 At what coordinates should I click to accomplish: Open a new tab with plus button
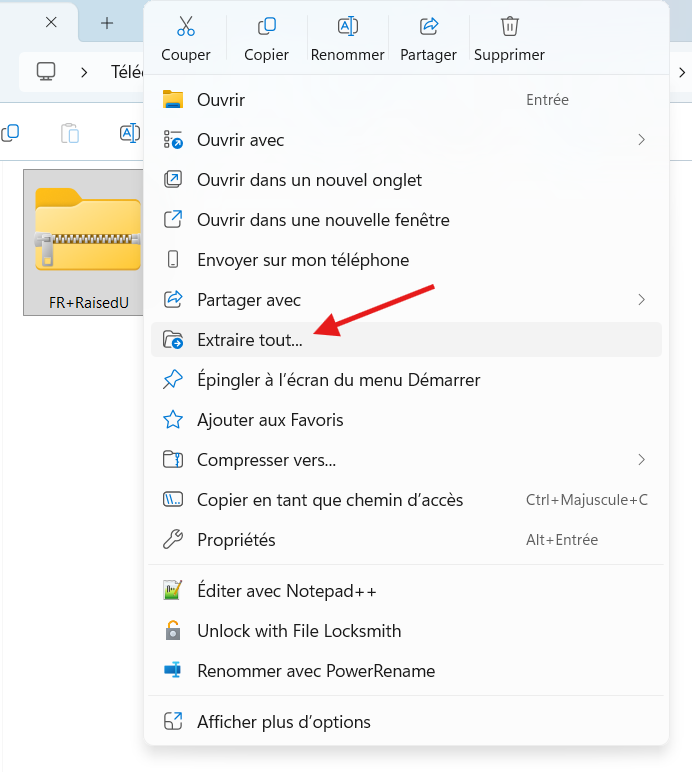click(x=107, y=23)
